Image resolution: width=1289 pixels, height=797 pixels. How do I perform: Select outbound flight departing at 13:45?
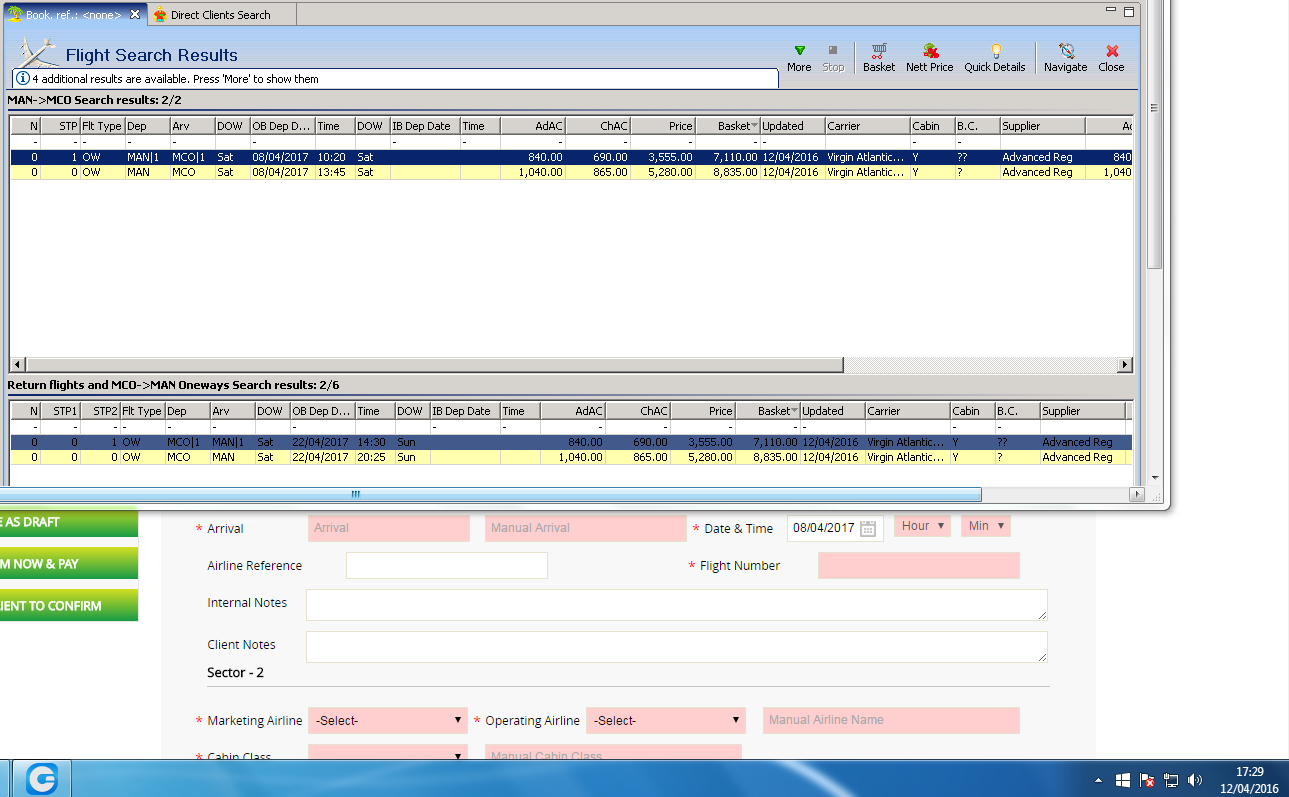pyautogui.click(x=571, y=172)
